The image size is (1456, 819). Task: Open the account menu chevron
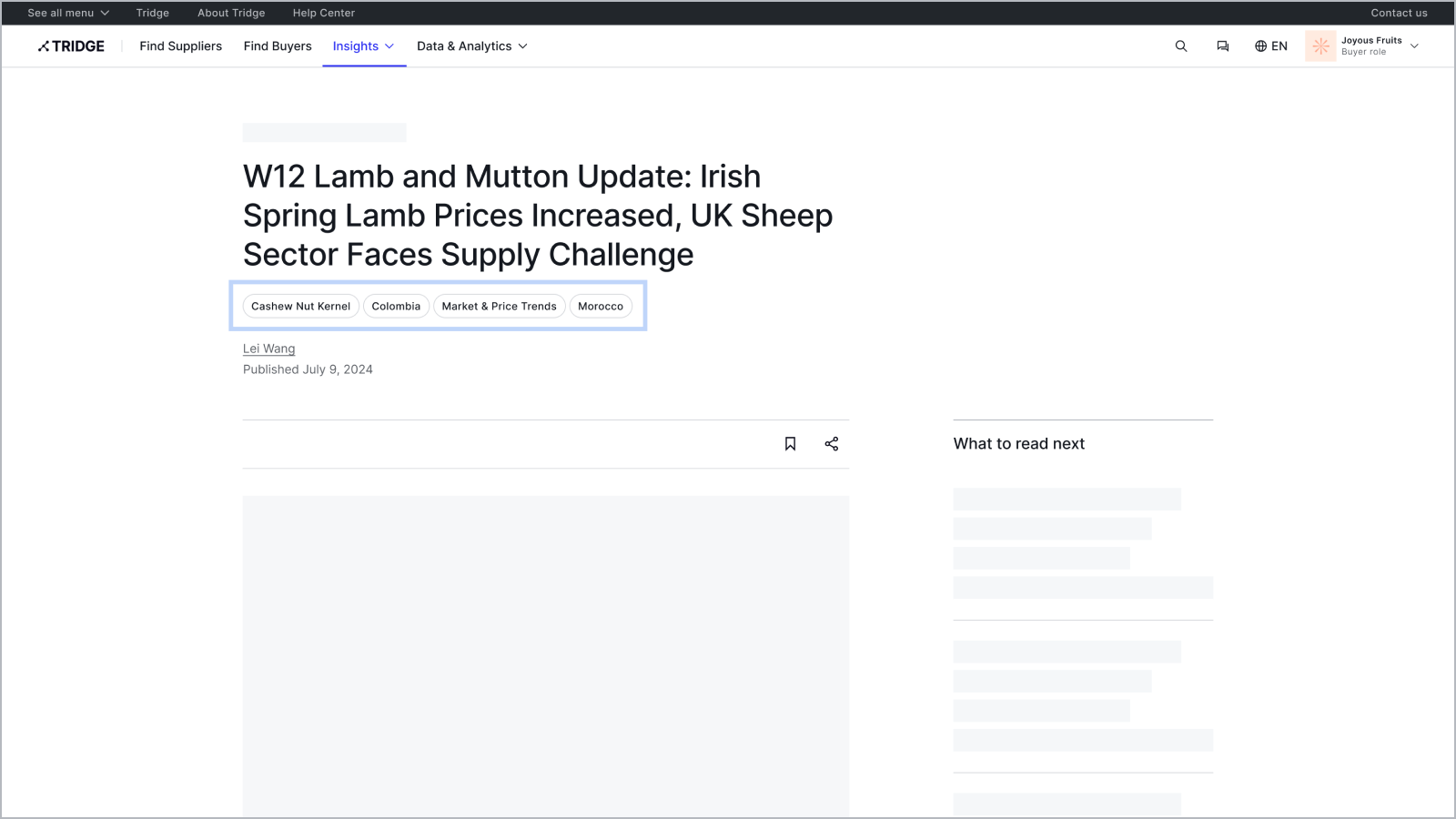(x=1414, y=46)
